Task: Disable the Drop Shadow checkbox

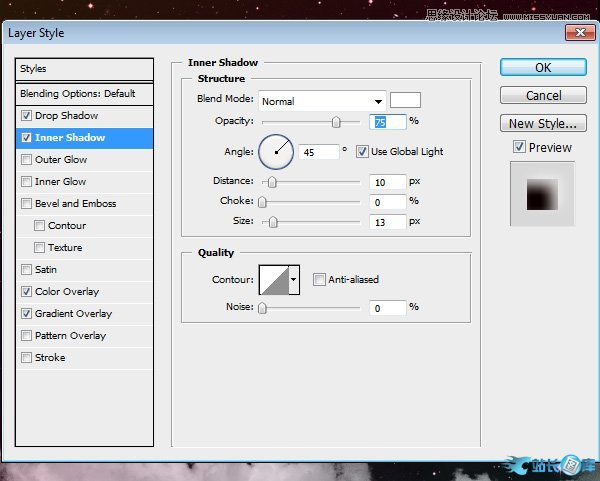Action: (x=26, y=116)
